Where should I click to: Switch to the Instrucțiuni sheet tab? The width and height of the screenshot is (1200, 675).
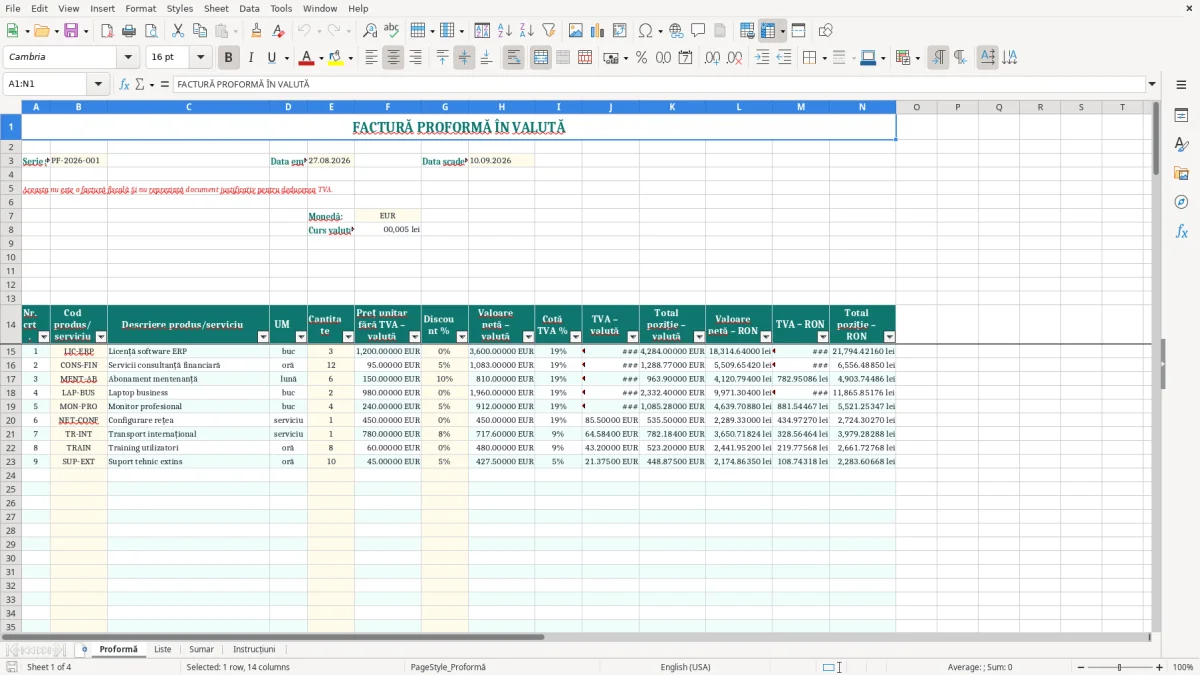click(x=254, y=650)
